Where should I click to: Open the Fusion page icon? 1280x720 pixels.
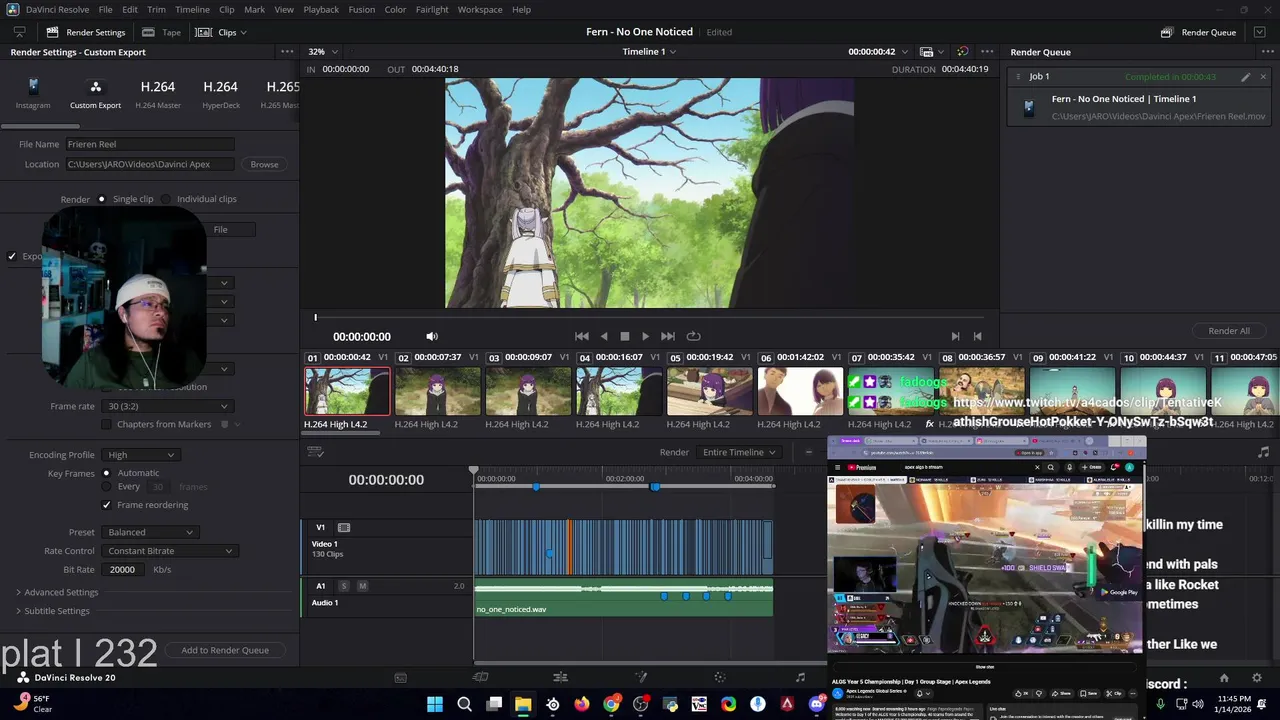coord(641,677)
